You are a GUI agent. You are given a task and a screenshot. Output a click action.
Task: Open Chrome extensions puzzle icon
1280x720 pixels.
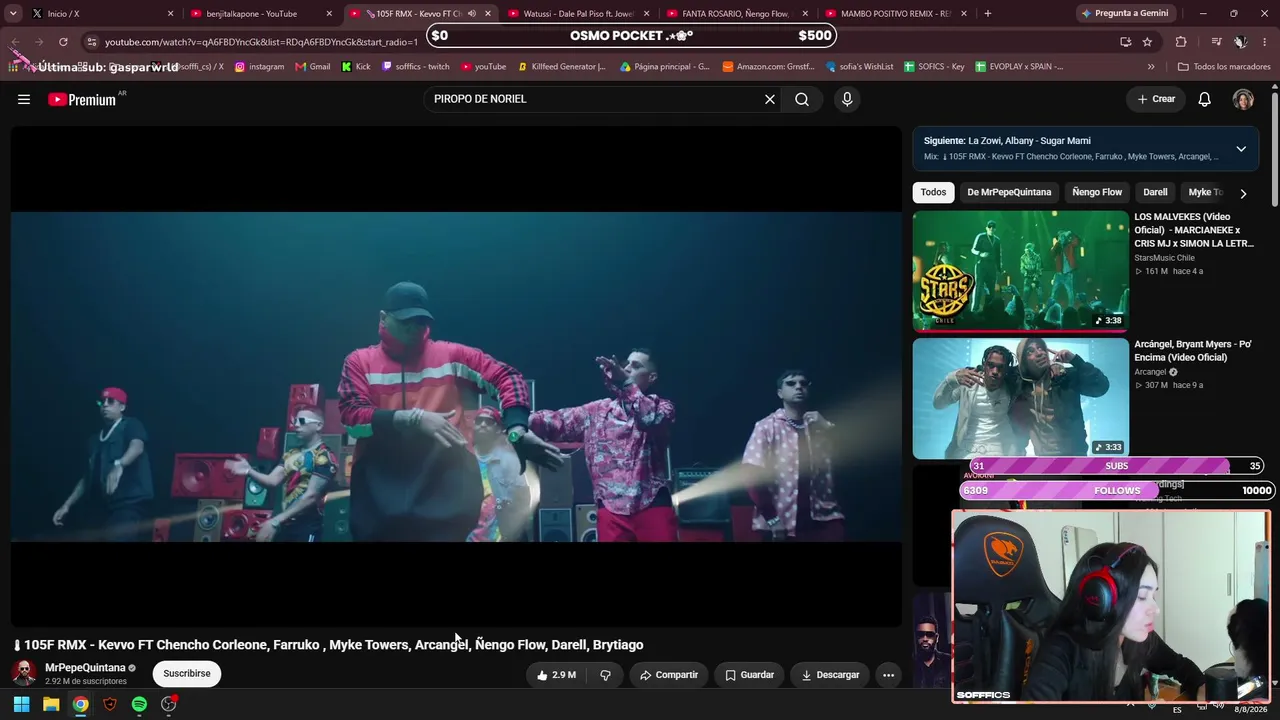(x=1181, y=42)
